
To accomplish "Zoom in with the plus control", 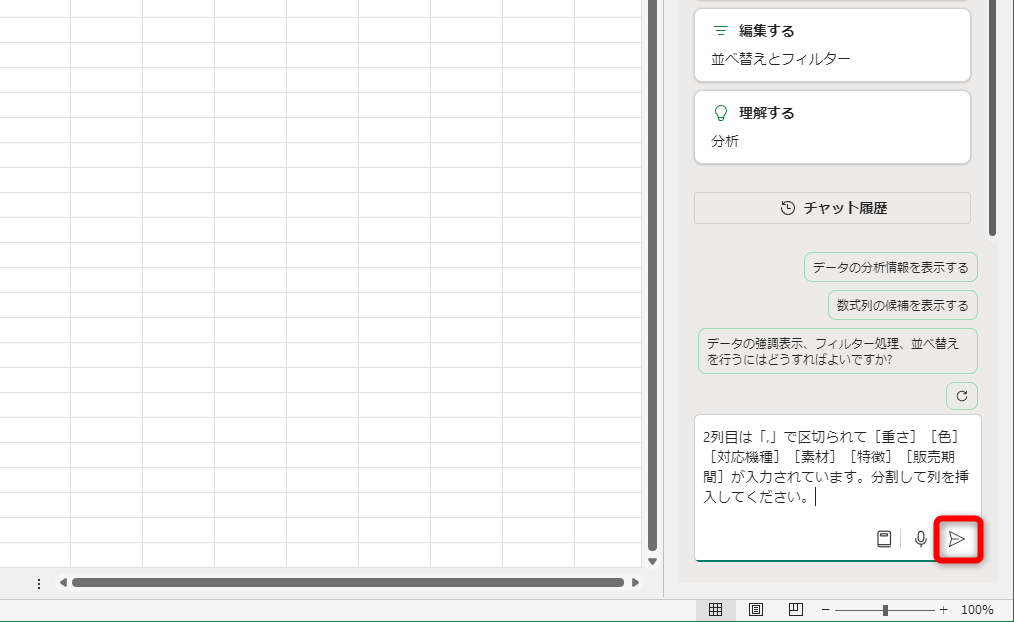I will (941, 608).
